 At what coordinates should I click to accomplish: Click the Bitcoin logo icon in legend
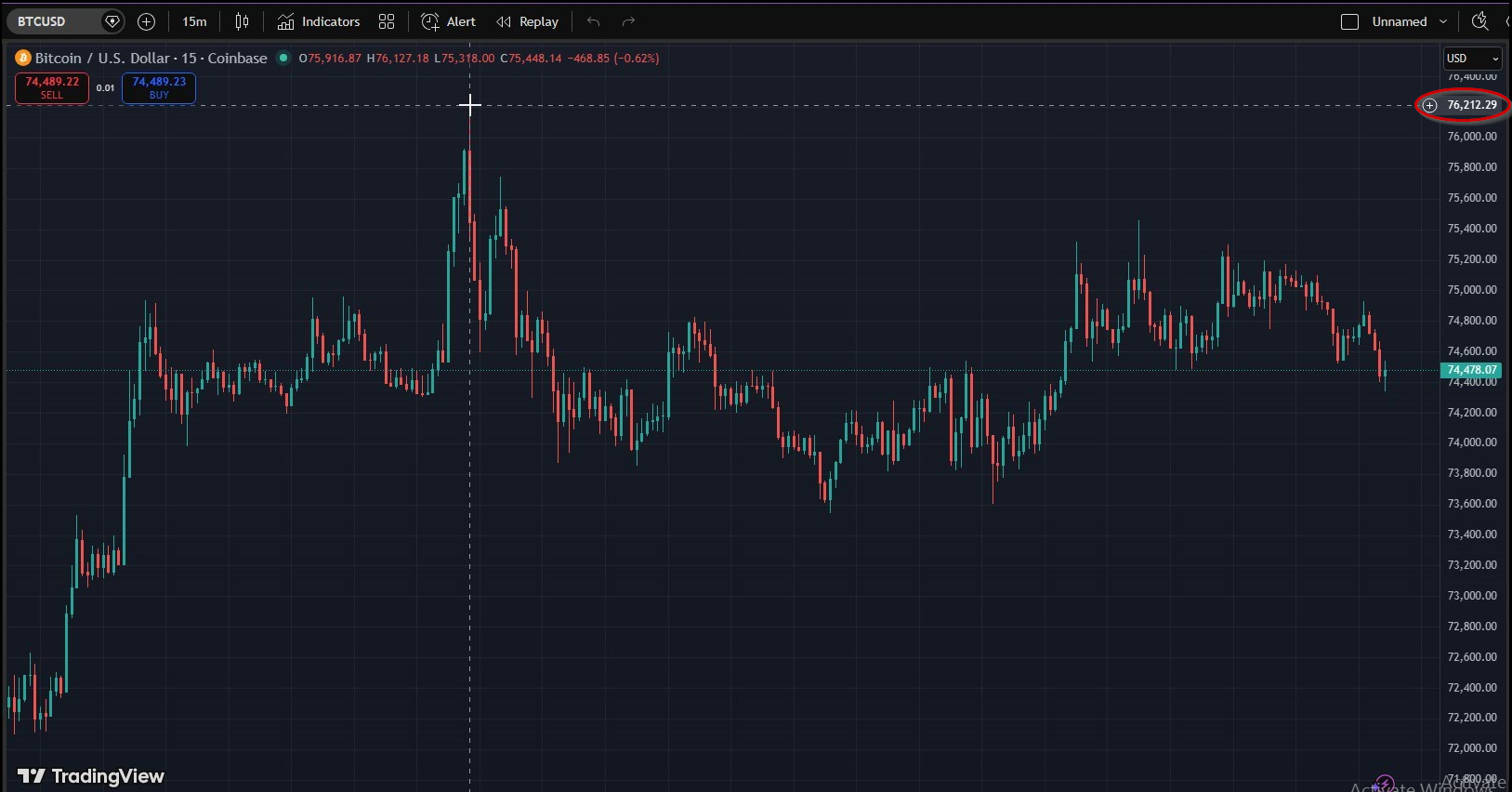pos(23,58)
